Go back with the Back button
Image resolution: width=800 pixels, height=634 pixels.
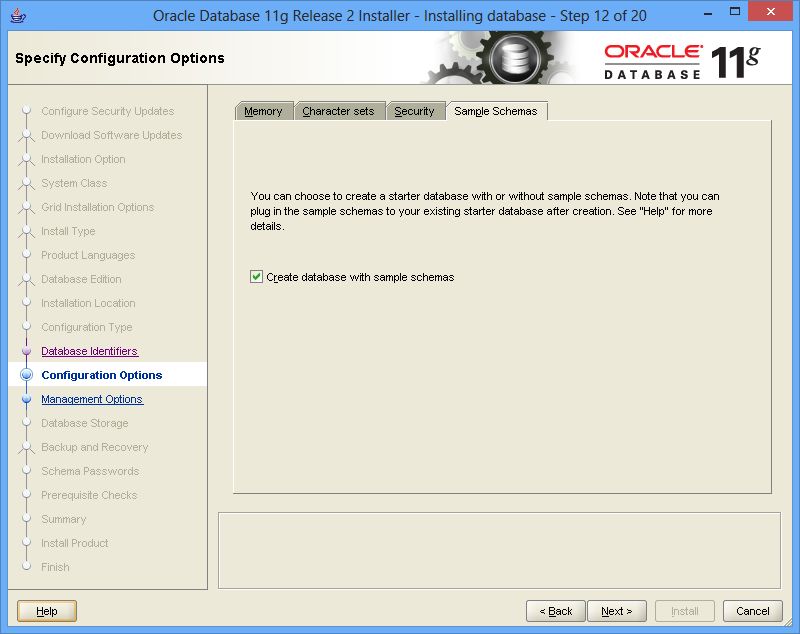point(556,611)
